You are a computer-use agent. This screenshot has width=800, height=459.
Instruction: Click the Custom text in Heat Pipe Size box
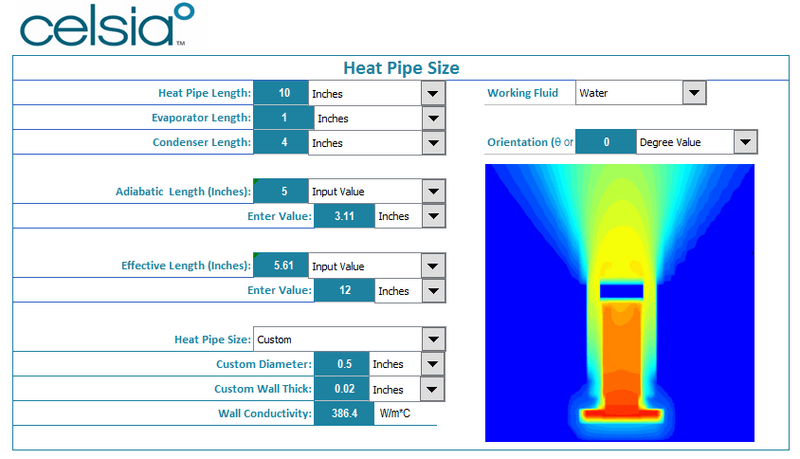coord(274,340)
